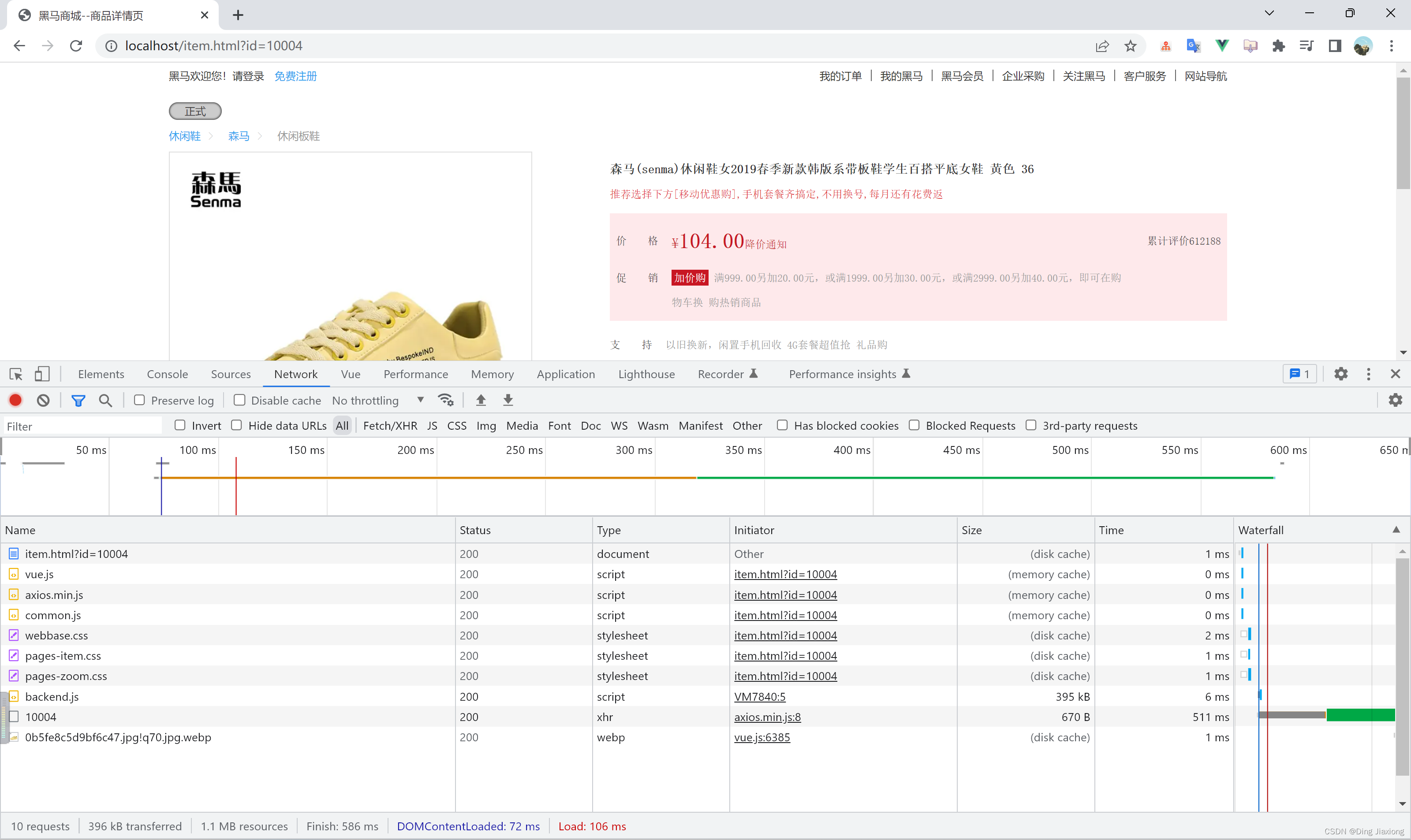Toggle browser side panel icon
This screenshot has width=1411, height=840.
tap(1335, 46)
